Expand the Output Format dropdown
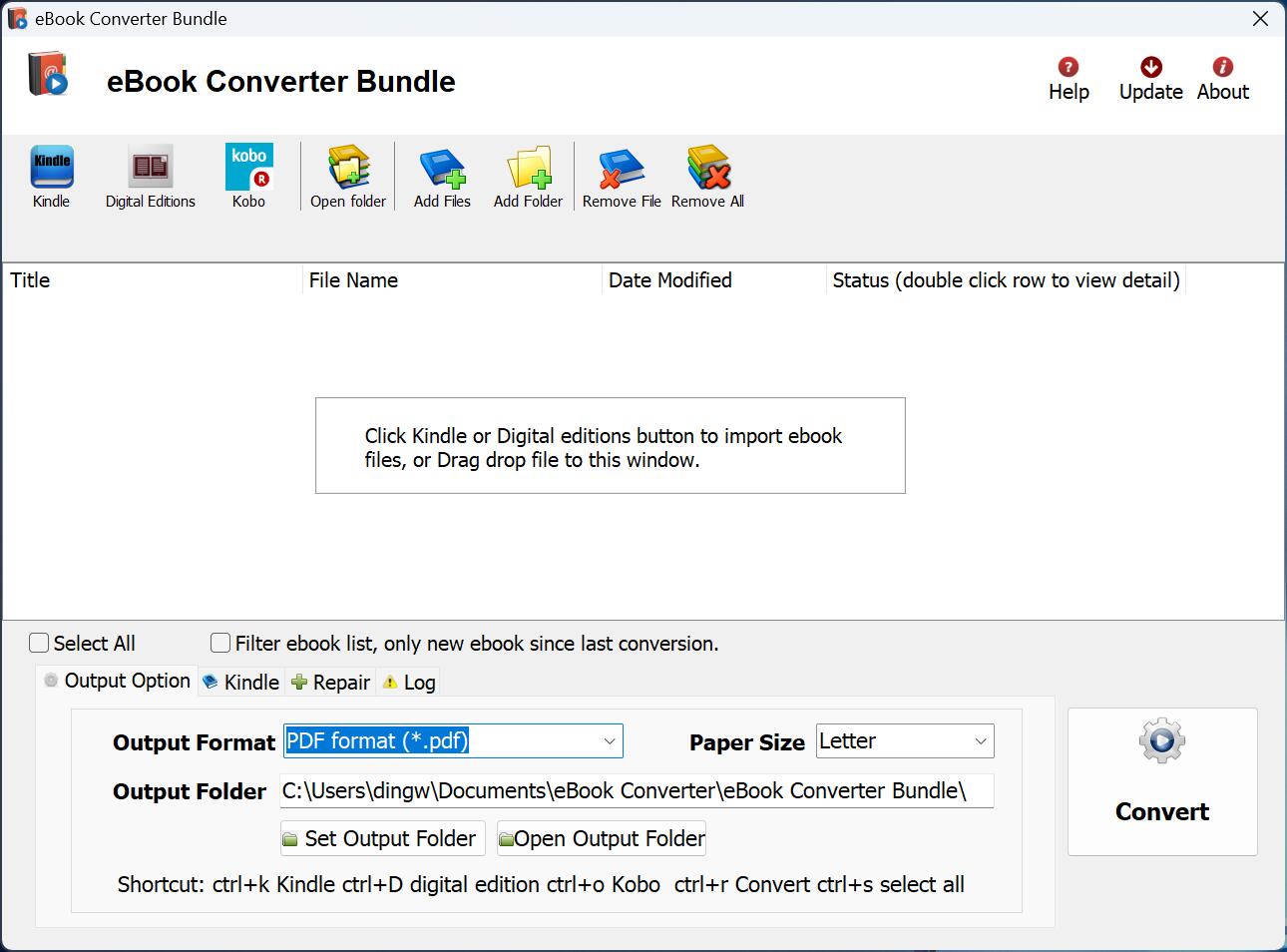This screenshot has height=952, width=1287. [x=609, y=741]
